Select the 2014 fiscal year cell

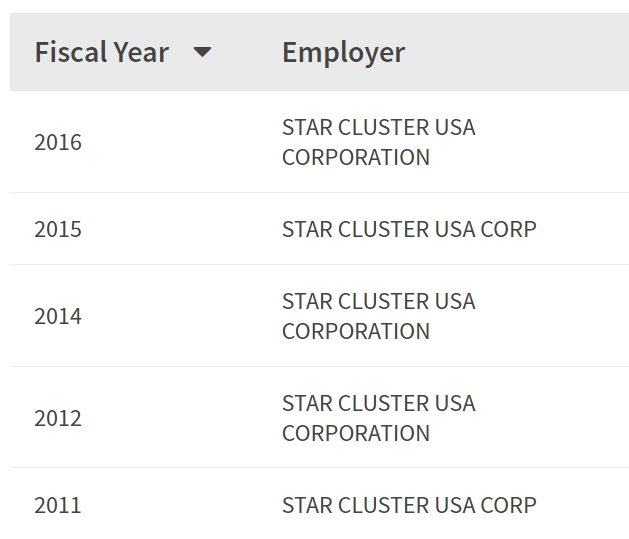coord(58,316)
